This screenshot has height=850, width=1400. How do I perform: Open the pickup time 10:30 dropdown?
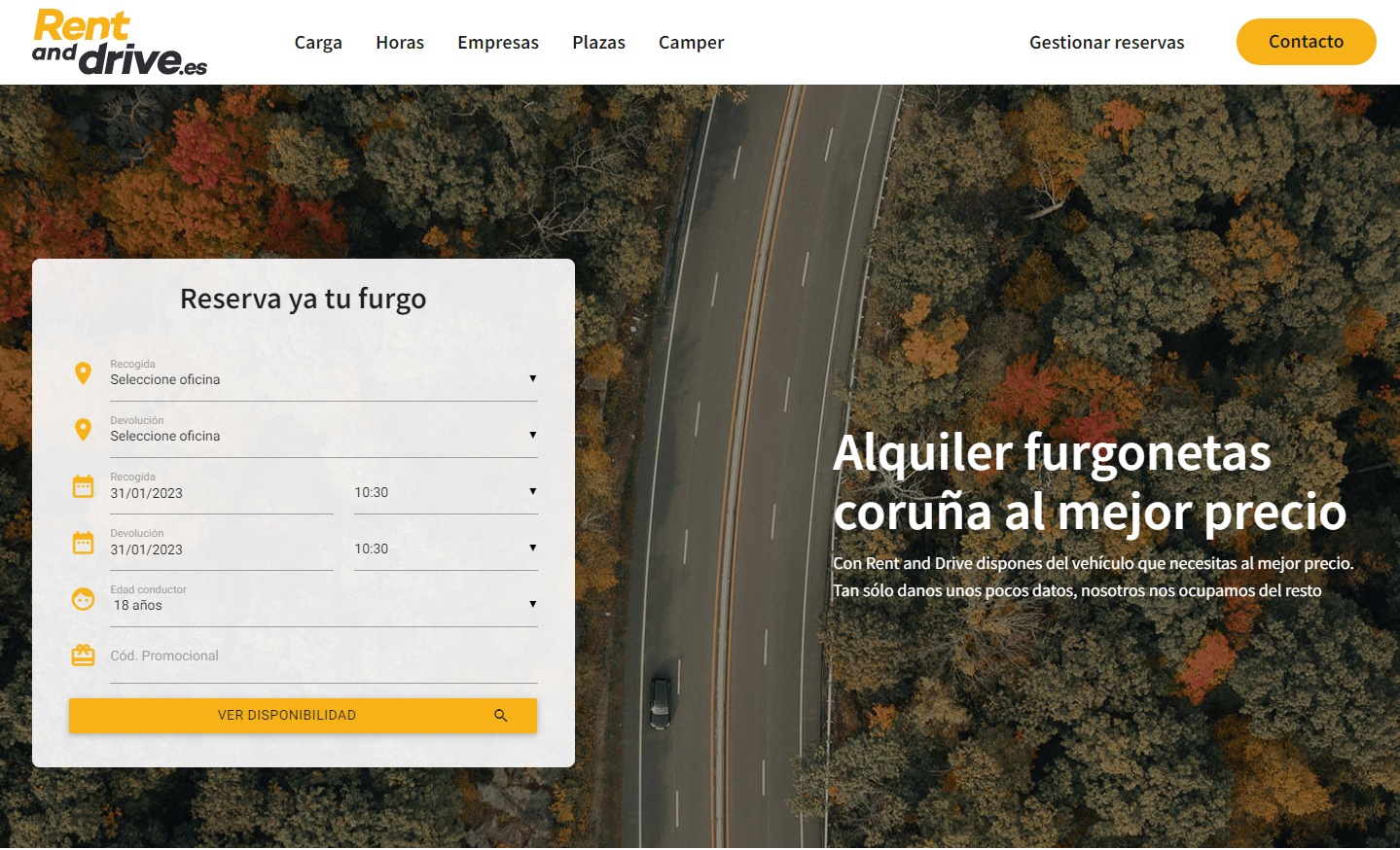(446, 493)
